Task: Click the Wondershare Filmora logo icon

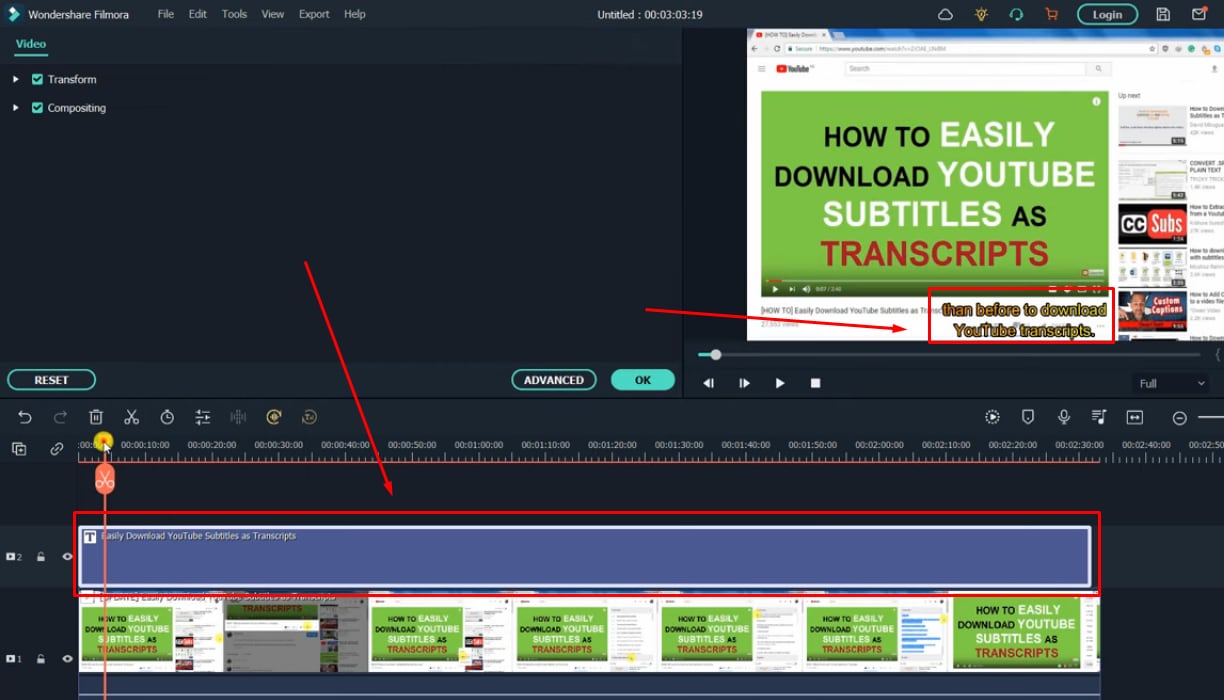Action: pyautogui.click(x=14, y=14)
